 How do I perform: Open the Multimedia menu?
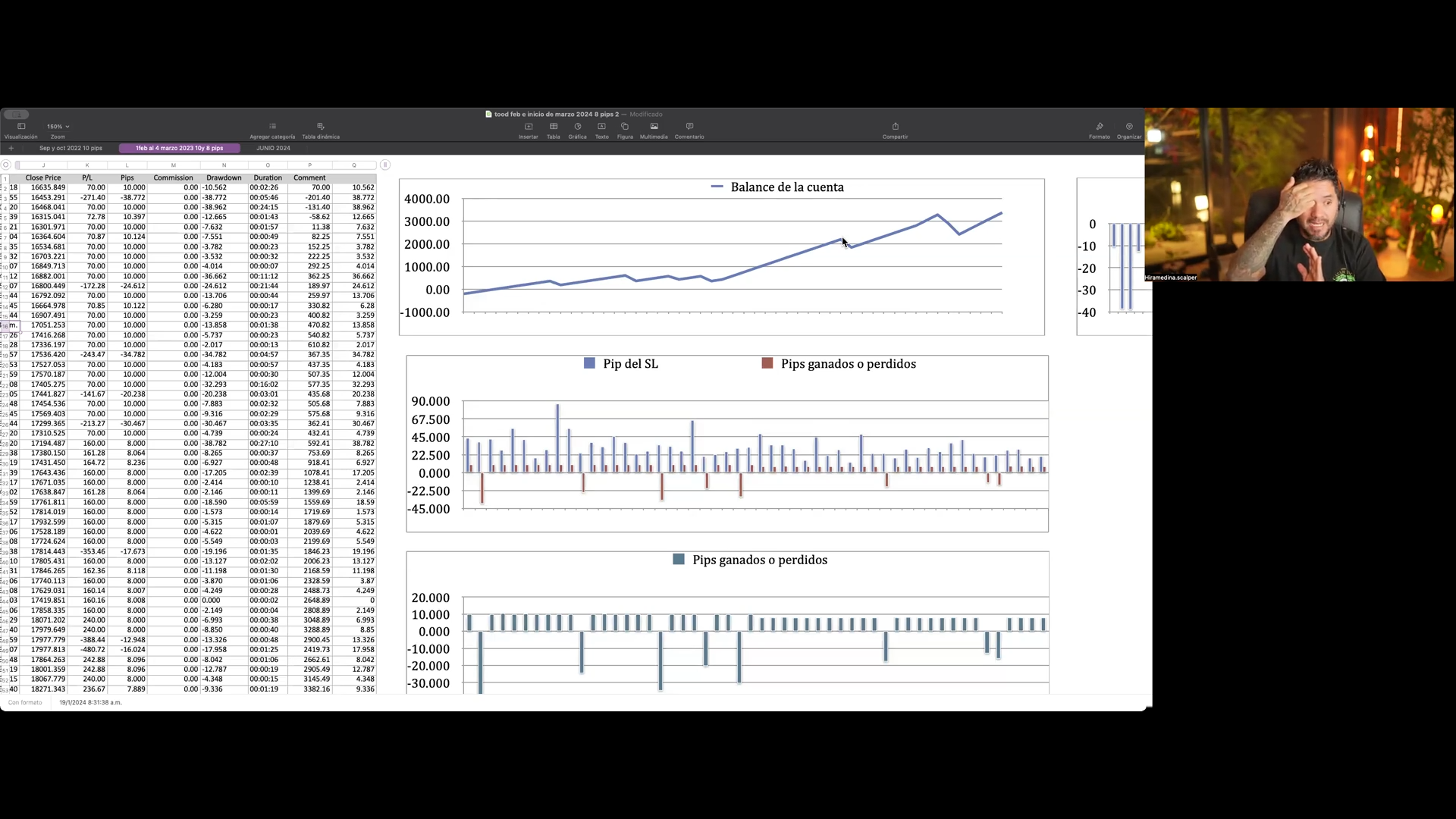[654, 127]
